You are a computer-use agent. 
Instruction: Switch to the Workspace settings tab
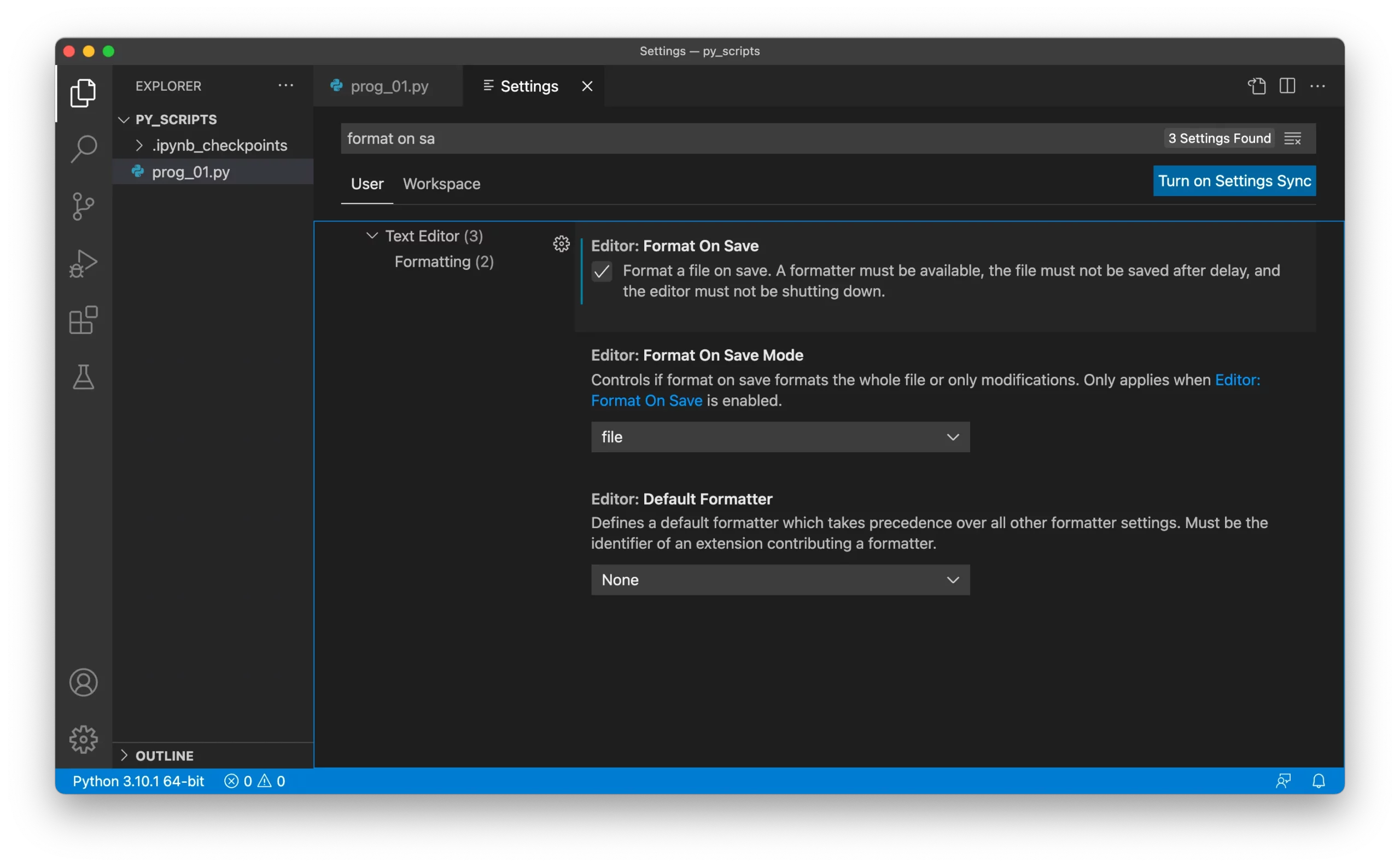[441, 184]
